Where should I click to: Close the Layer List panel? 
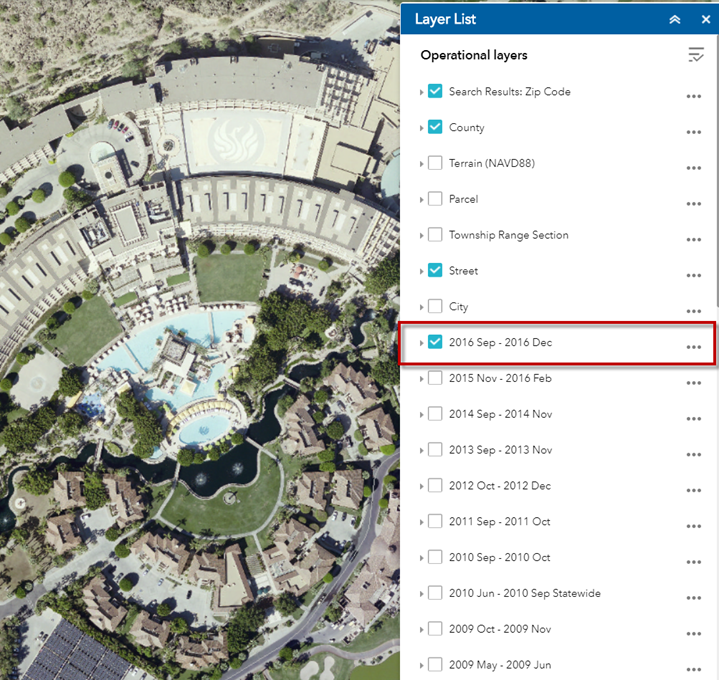pos(705,20)
